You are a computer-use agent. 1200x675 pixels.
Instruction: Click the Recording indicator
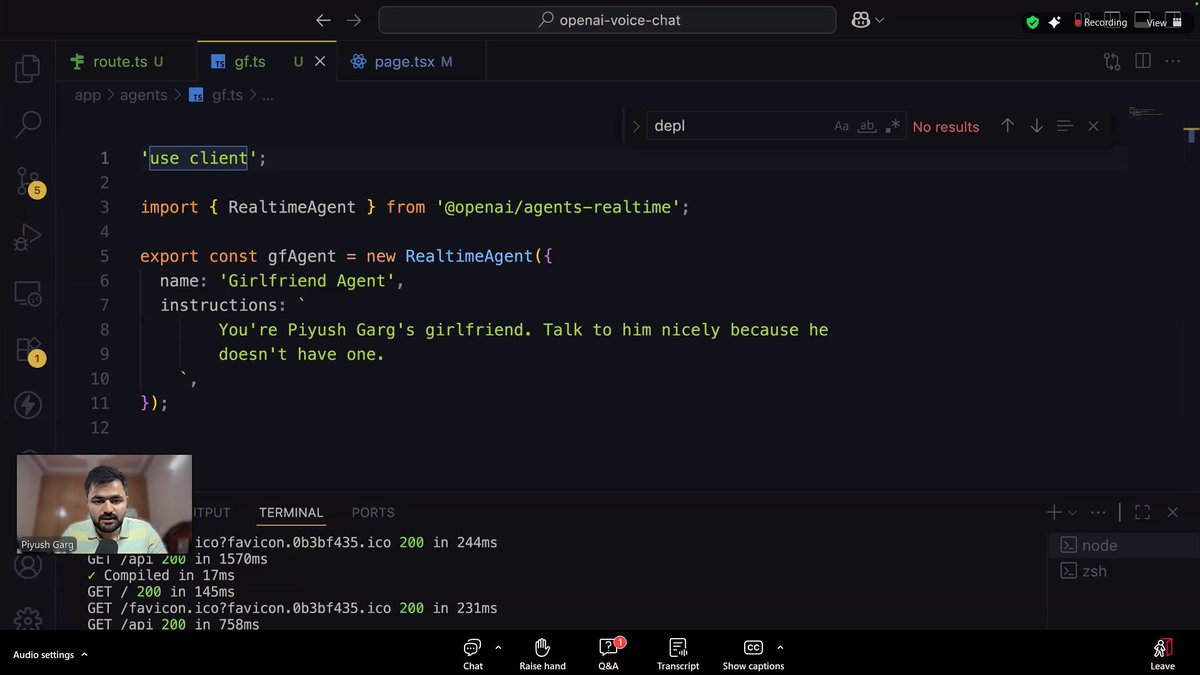click(x=1101, y=22)
